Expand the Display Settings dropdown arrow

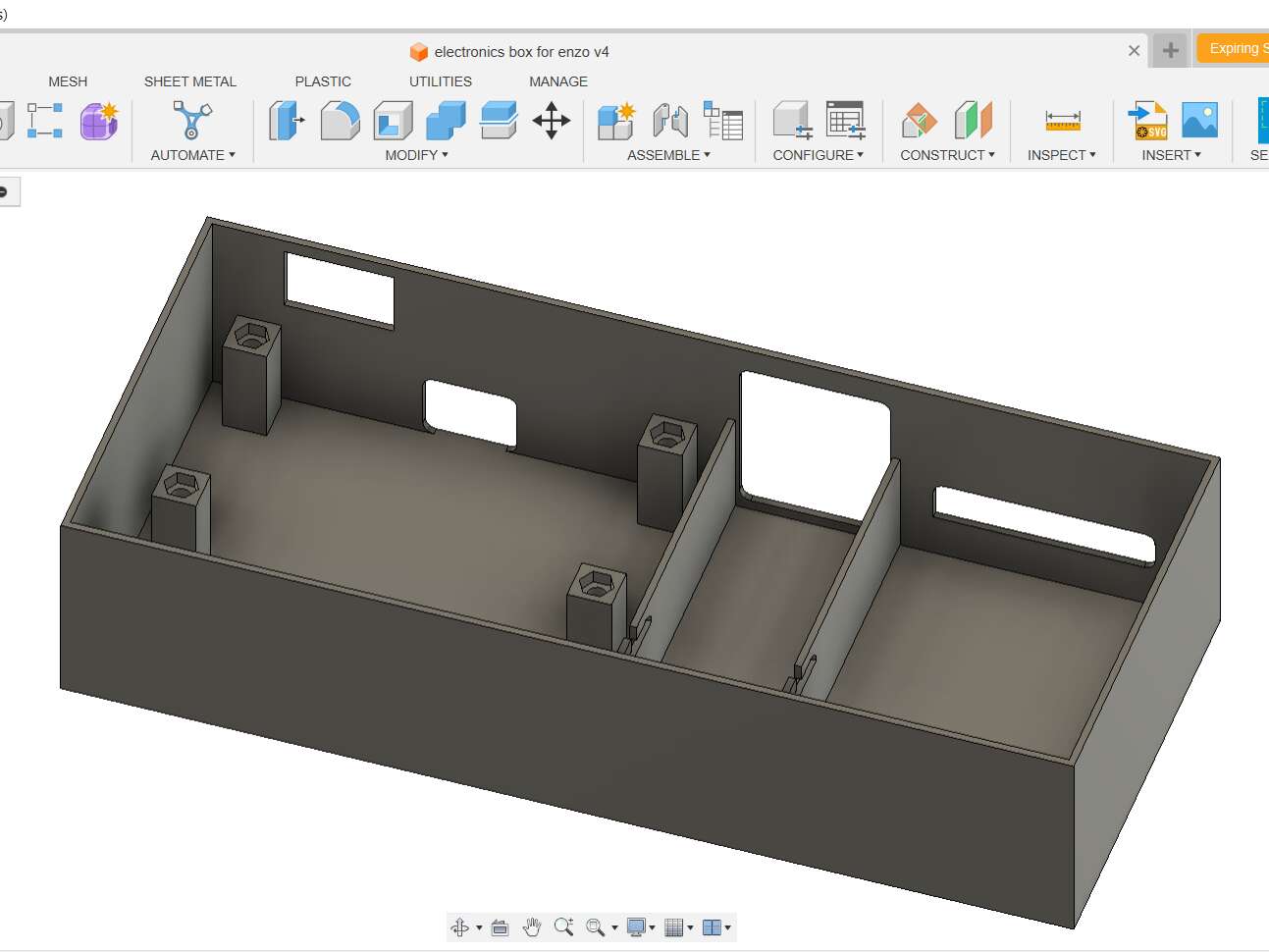click(652, 927)
